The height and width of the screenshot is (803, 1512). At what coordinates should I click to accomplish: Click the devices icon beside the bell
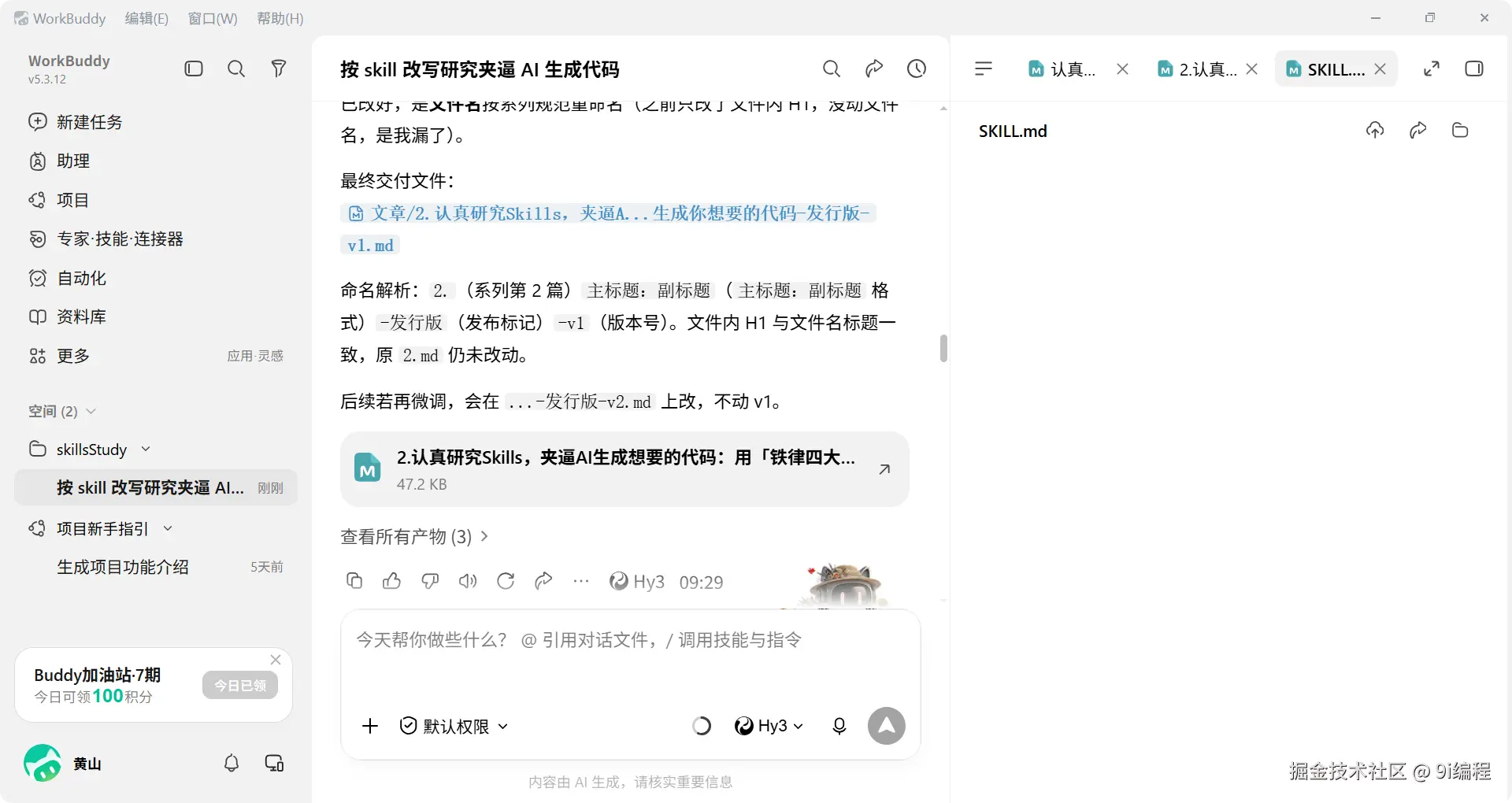tap(274, 764)
